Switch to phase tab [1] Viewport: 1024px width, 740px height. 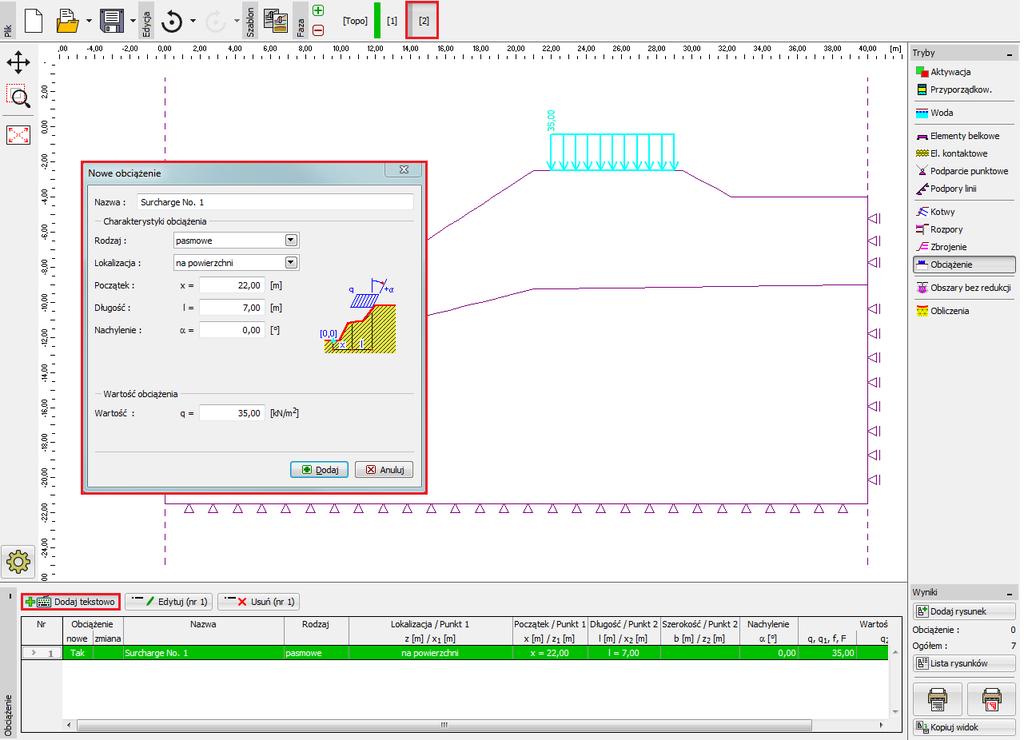pos(392,21)
